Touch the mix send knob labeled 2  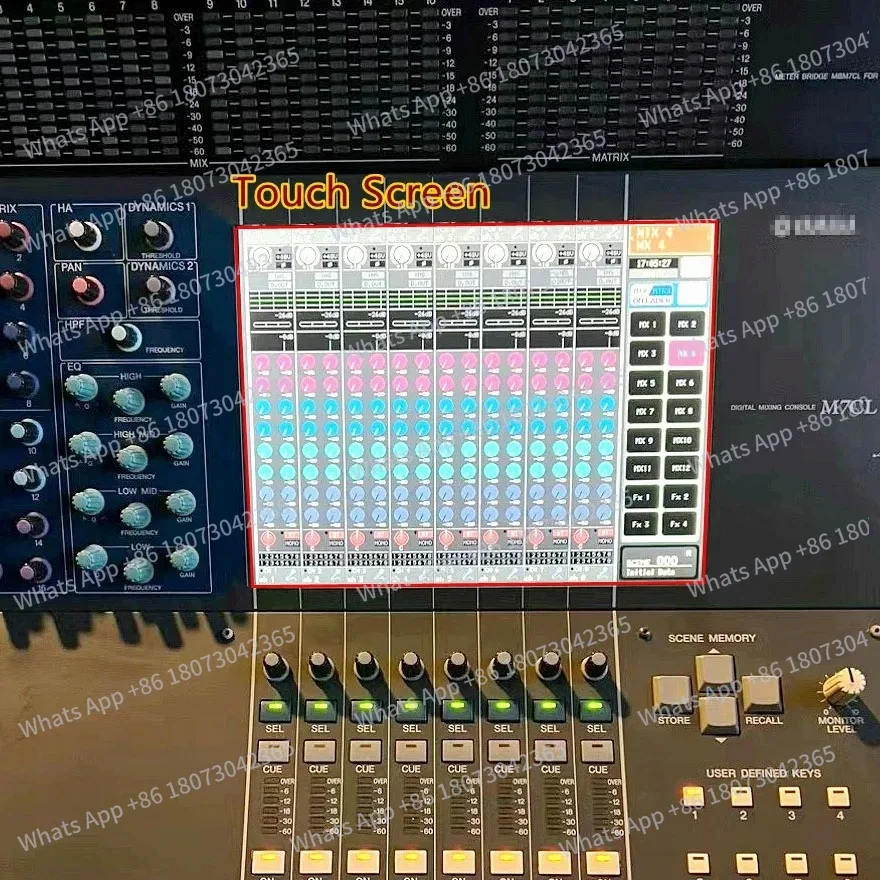[x=13, y=236]
